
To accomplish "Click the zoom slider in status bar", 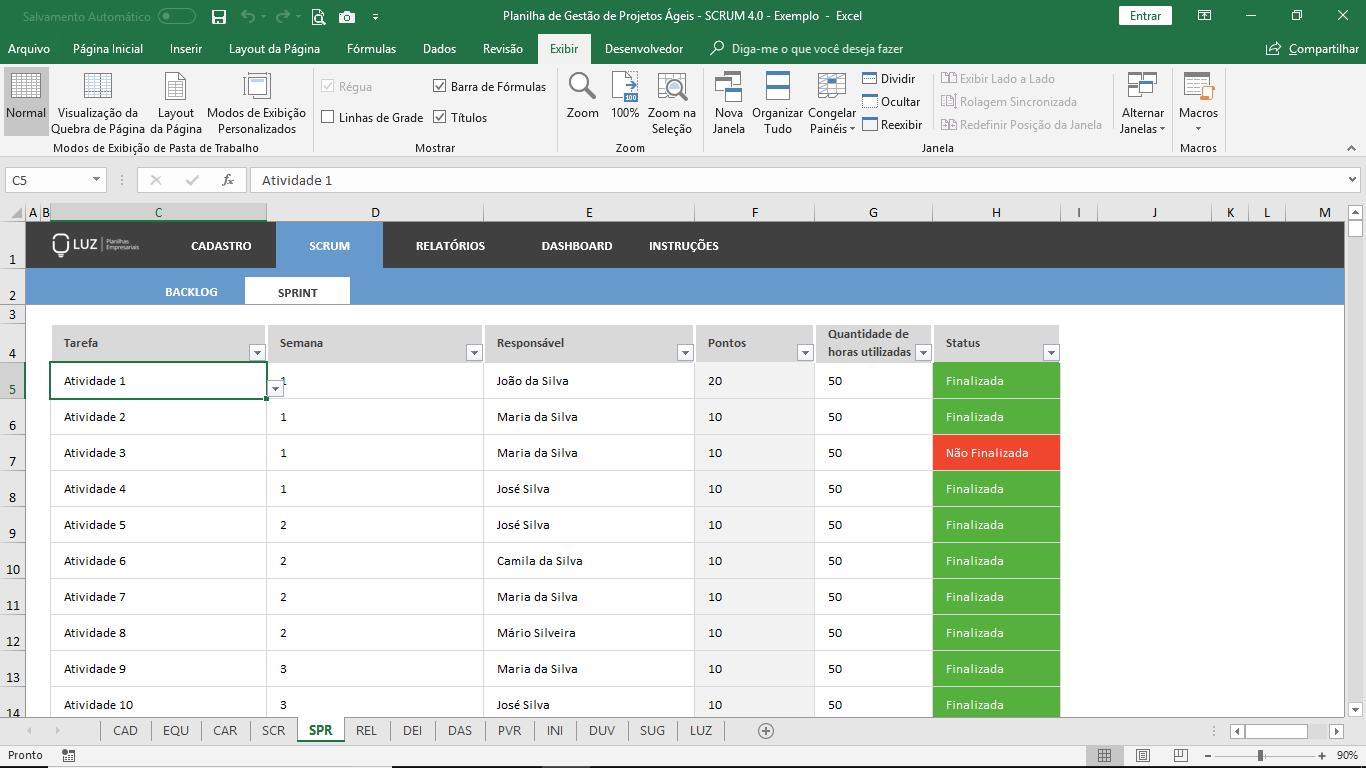I will [x=1260, y=756].
